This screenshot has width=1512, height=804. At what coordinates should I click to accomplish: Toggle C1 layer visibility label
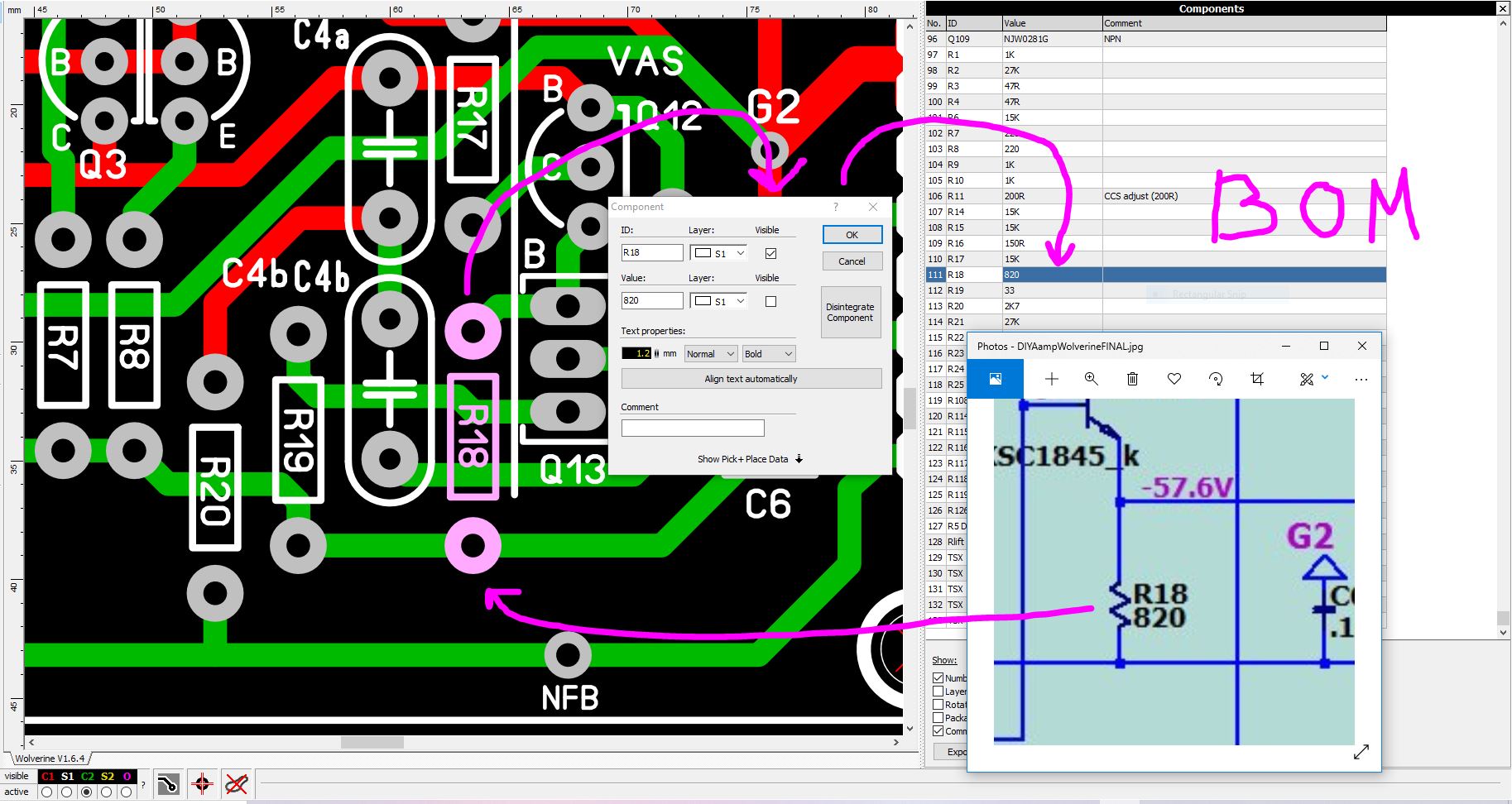pyautogui.click(x=47, y=776)
